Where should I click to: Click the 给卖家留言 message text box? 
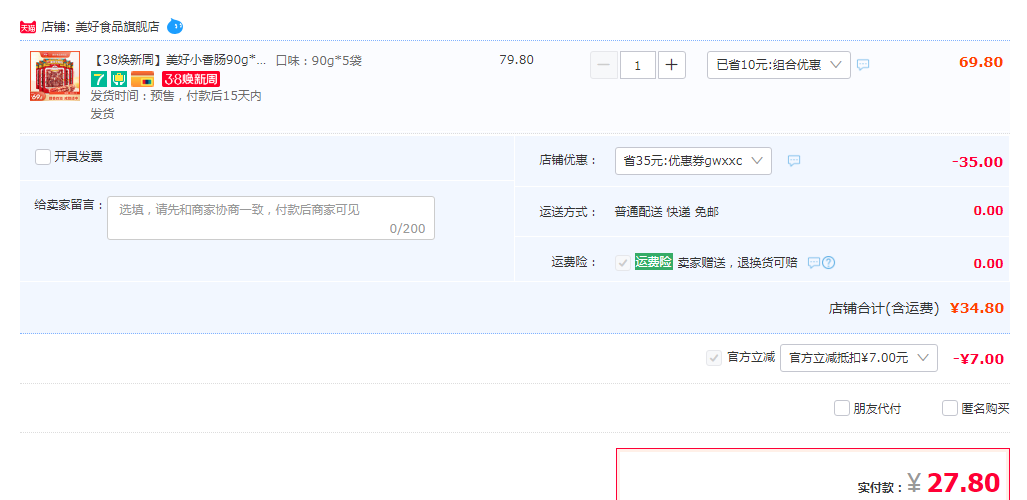[x=271, y=218]
